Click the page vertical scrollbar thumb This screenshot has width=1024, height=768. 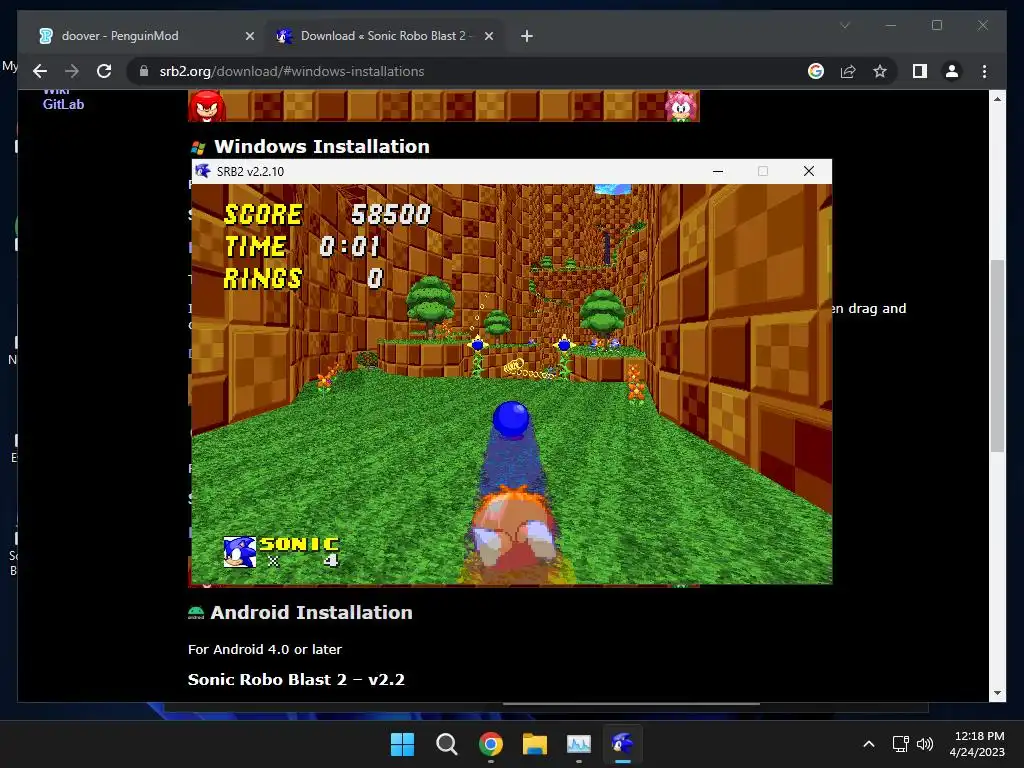pos(997,356)
